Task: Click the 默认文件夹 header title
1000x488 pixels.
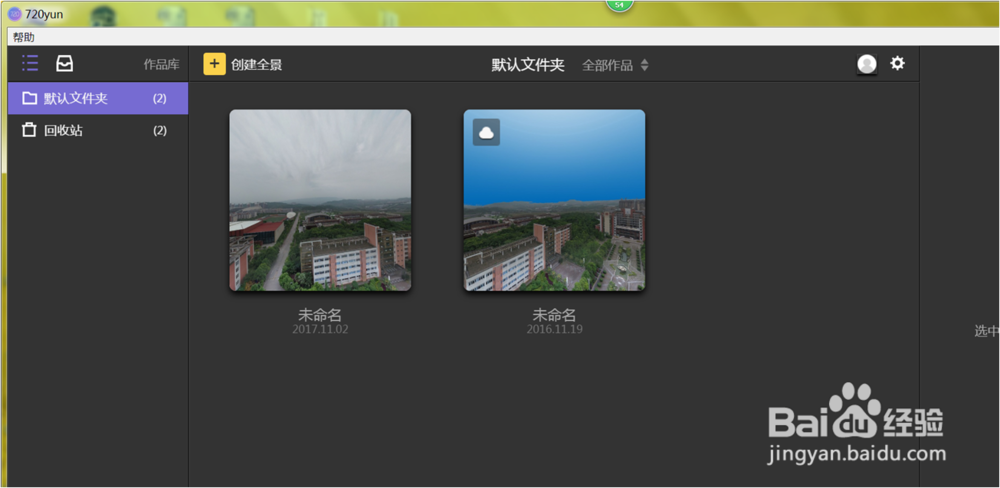Action: pos(528,65)
